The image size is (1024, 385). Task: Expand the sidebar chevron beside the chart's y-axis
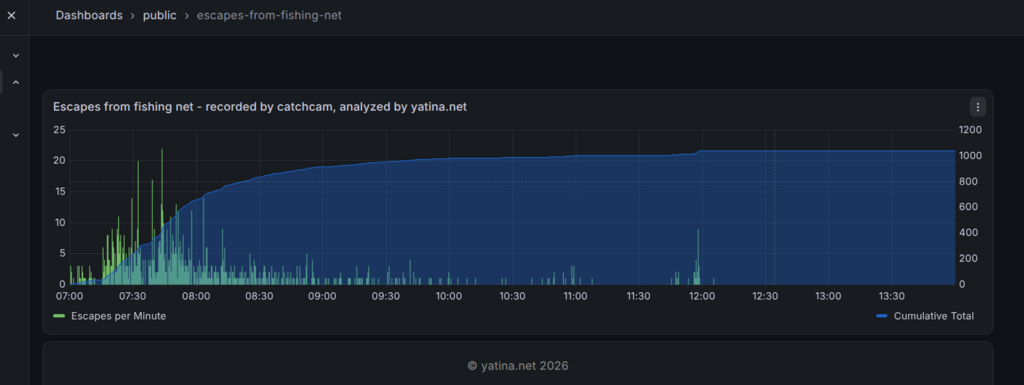pyautogui.click(x=16, y=135)
